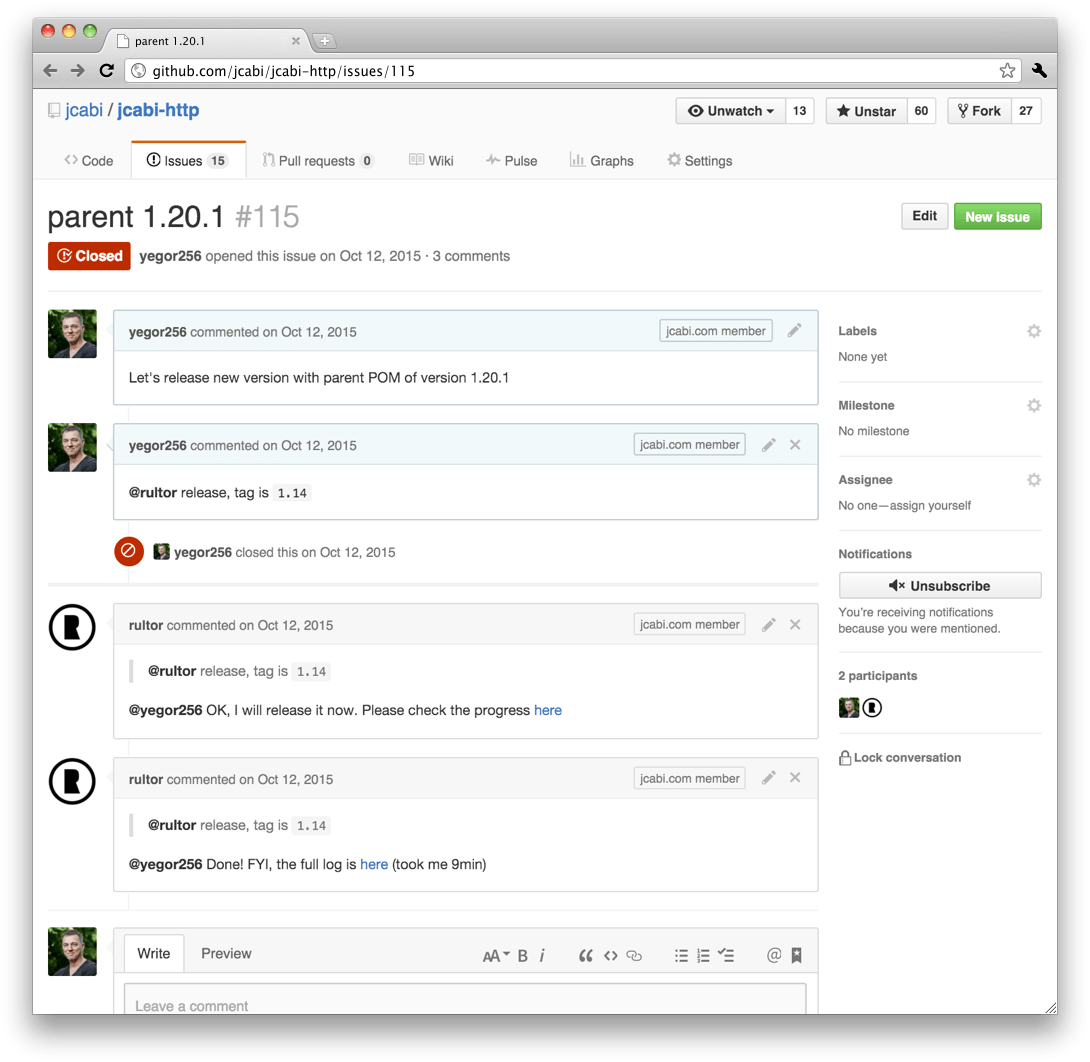Open the Milestone gear settings

pyautogui.click(x=1034, y=405)
